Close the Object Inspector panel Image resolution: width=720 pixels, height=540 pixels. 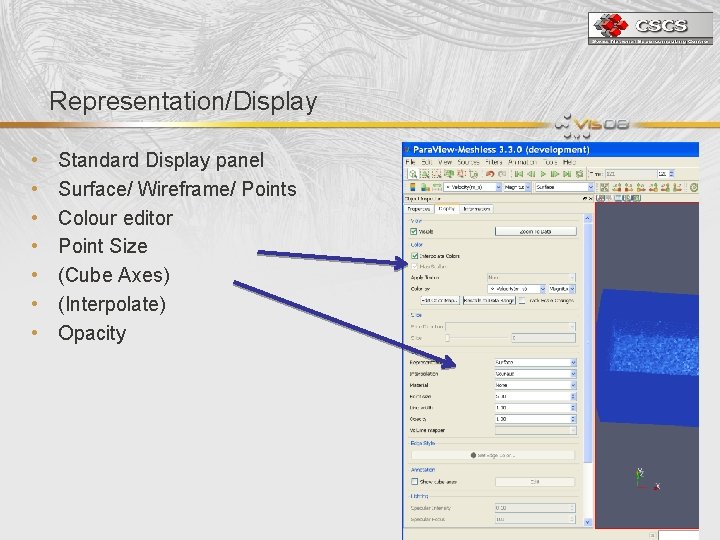click(x=591, y=198)
